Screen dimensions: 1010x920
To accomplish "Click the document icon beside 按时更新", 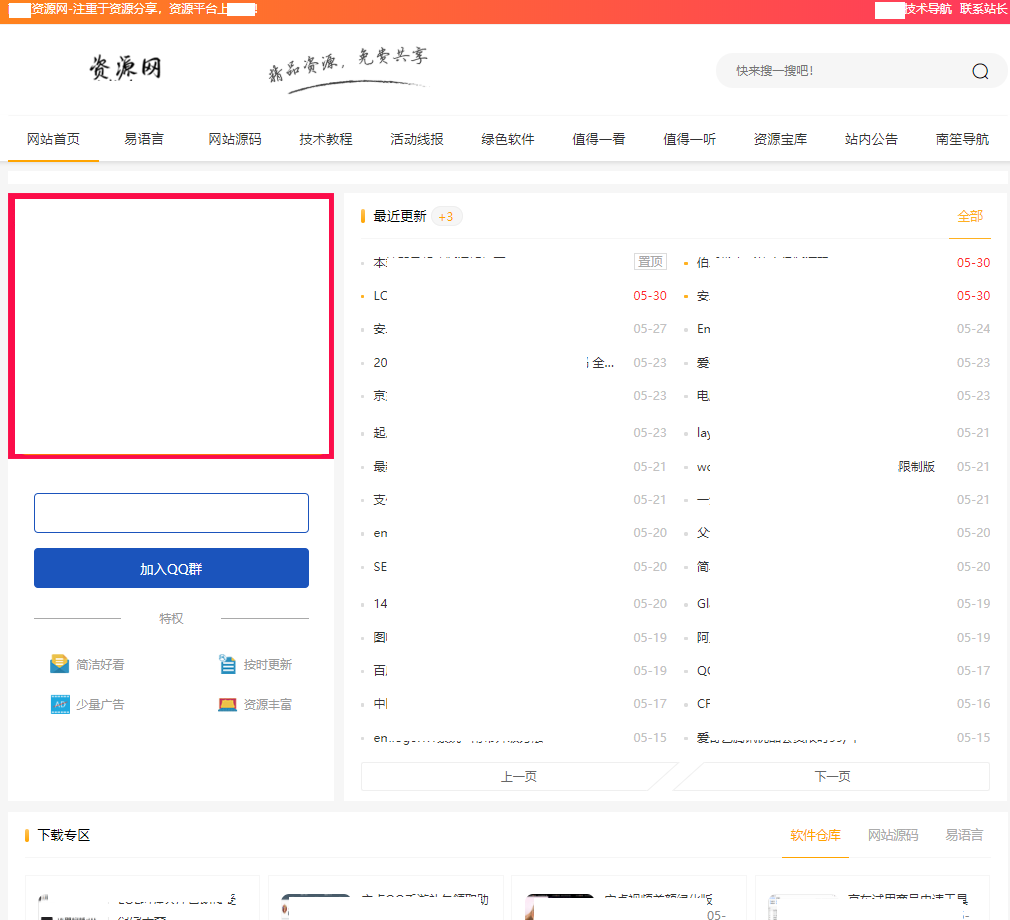I will (x=226, y=663).
